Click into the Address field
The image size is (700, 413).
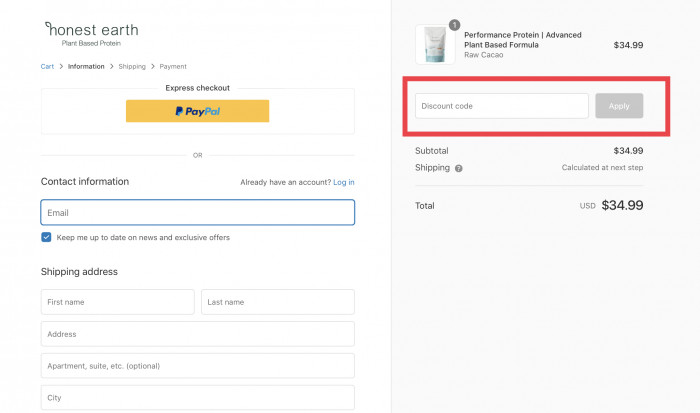pos(197,334)
